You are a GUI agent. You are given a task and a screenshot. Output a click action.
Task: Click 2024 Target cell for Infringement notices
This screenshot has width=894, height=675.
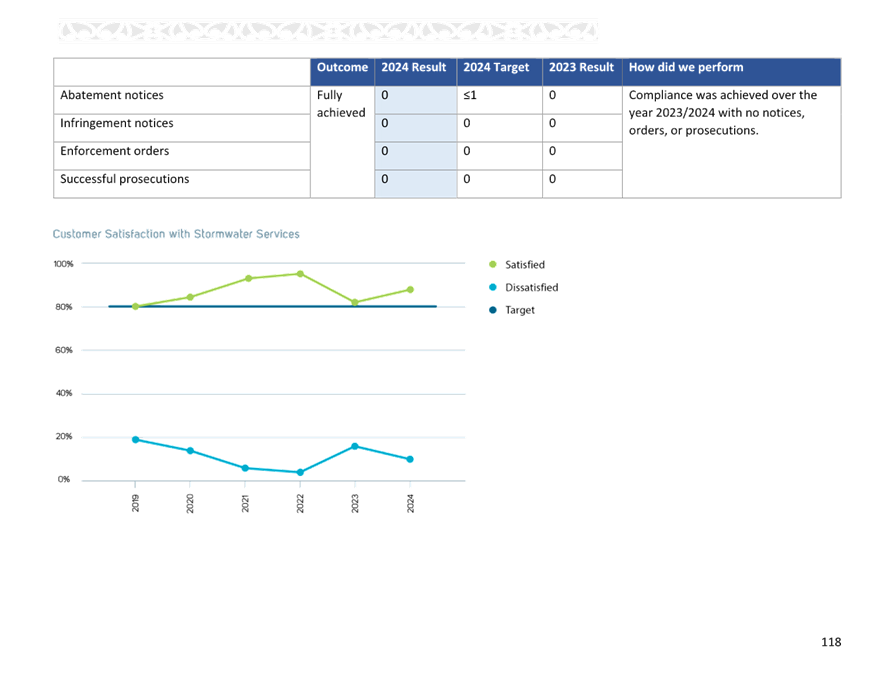pyautogui.click(x=499, y=128)
